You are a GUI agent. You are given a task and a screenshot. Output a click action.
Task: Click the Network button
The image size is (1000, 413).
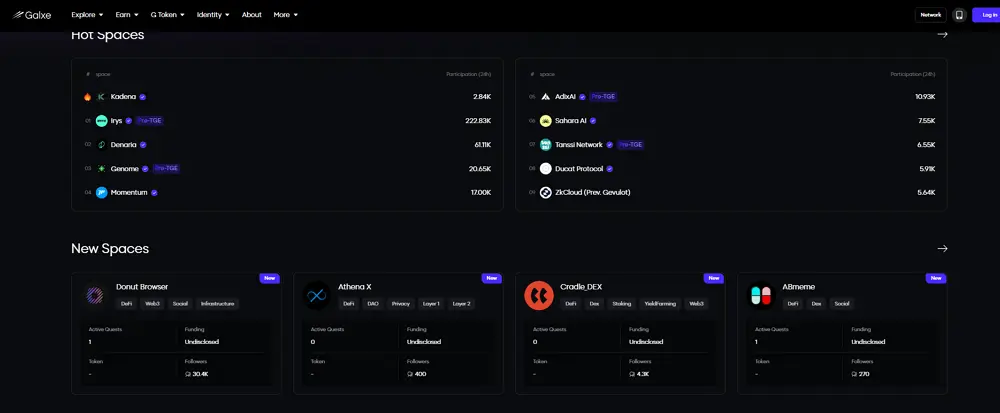[930, 15]
